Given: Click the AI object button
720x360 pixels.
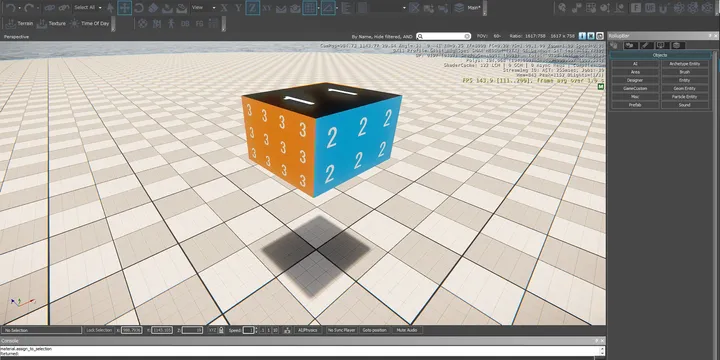Looking at the screenshot, I should point(635,64).
